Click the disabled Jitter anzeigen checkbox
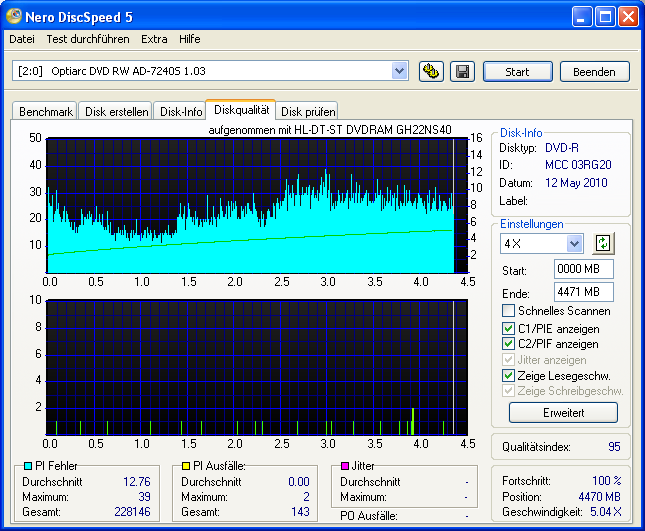This screenshot has height=531, width=645. click(508, 359)
